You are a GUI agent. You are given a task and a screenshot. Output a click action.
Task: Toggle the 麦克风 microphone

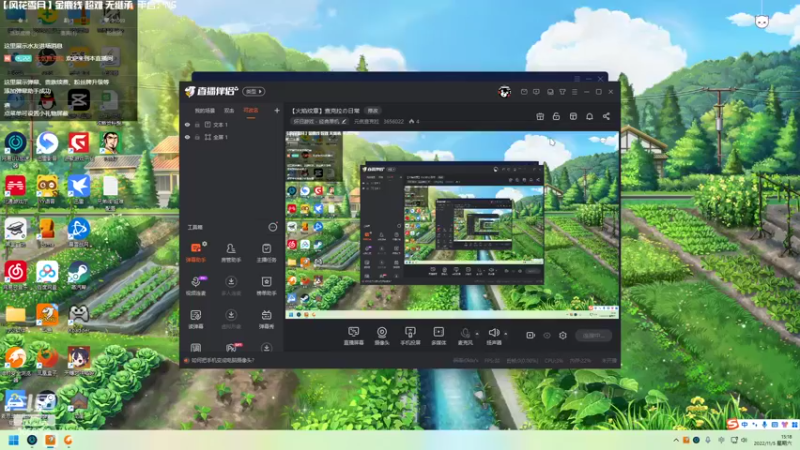click(x=465, y=336)
